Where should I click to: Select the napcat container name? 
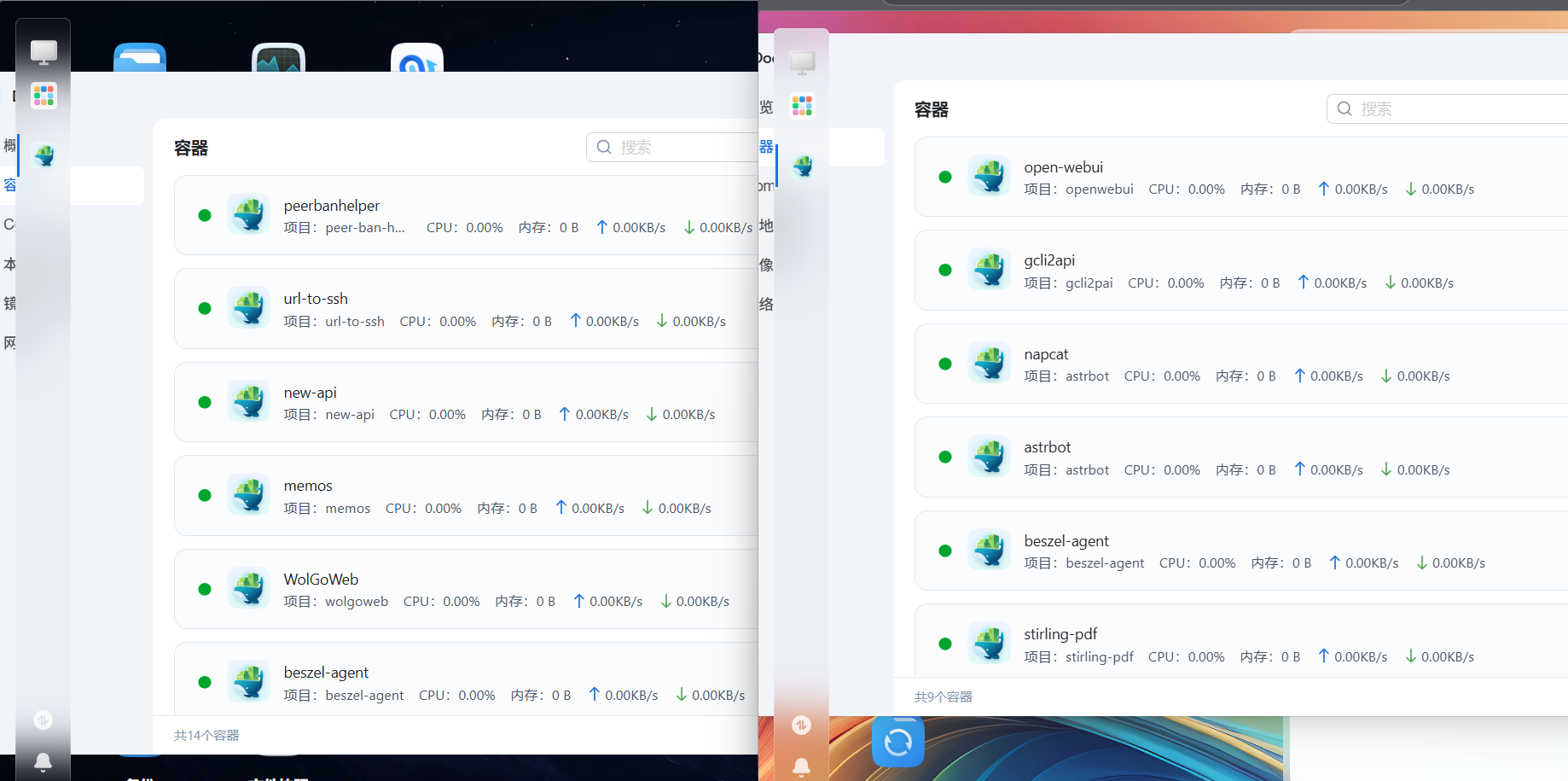pyautogui.click(x=1046, y=354)
